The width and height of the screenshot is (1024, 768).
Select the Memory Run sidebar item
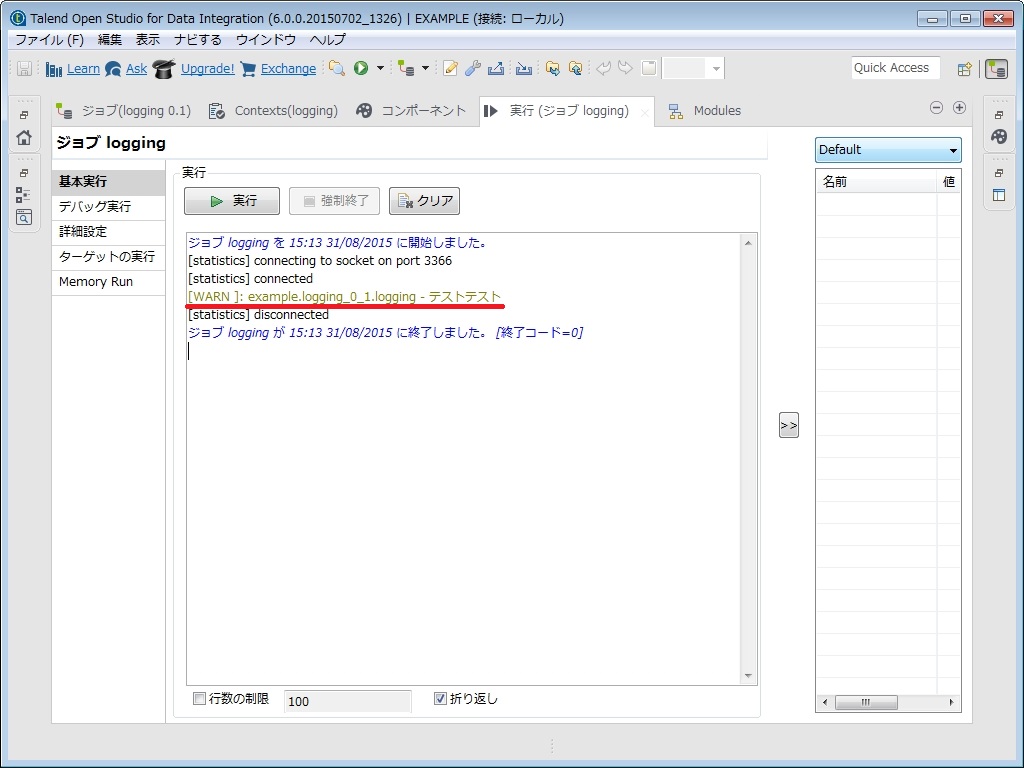[95, 282]
